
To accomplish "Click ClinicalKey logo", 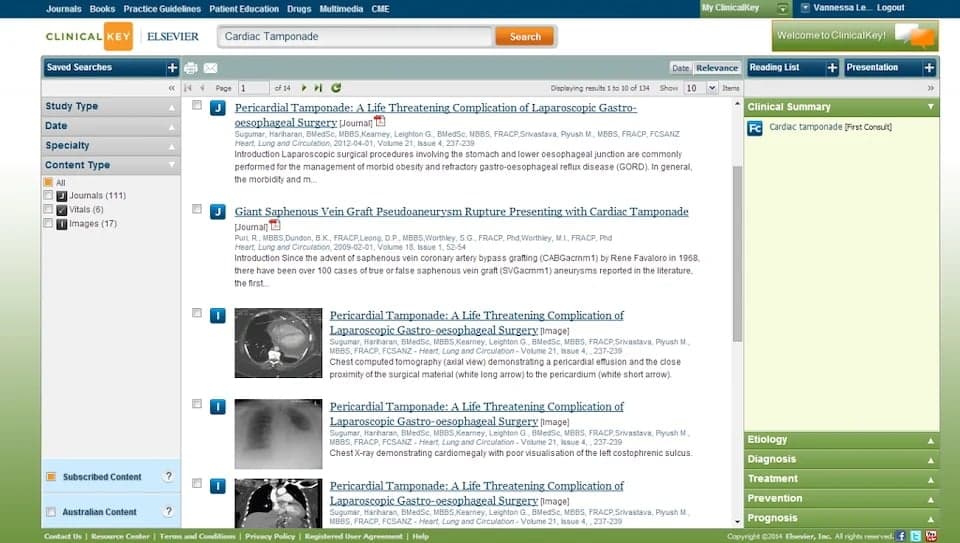I will 89,36.
